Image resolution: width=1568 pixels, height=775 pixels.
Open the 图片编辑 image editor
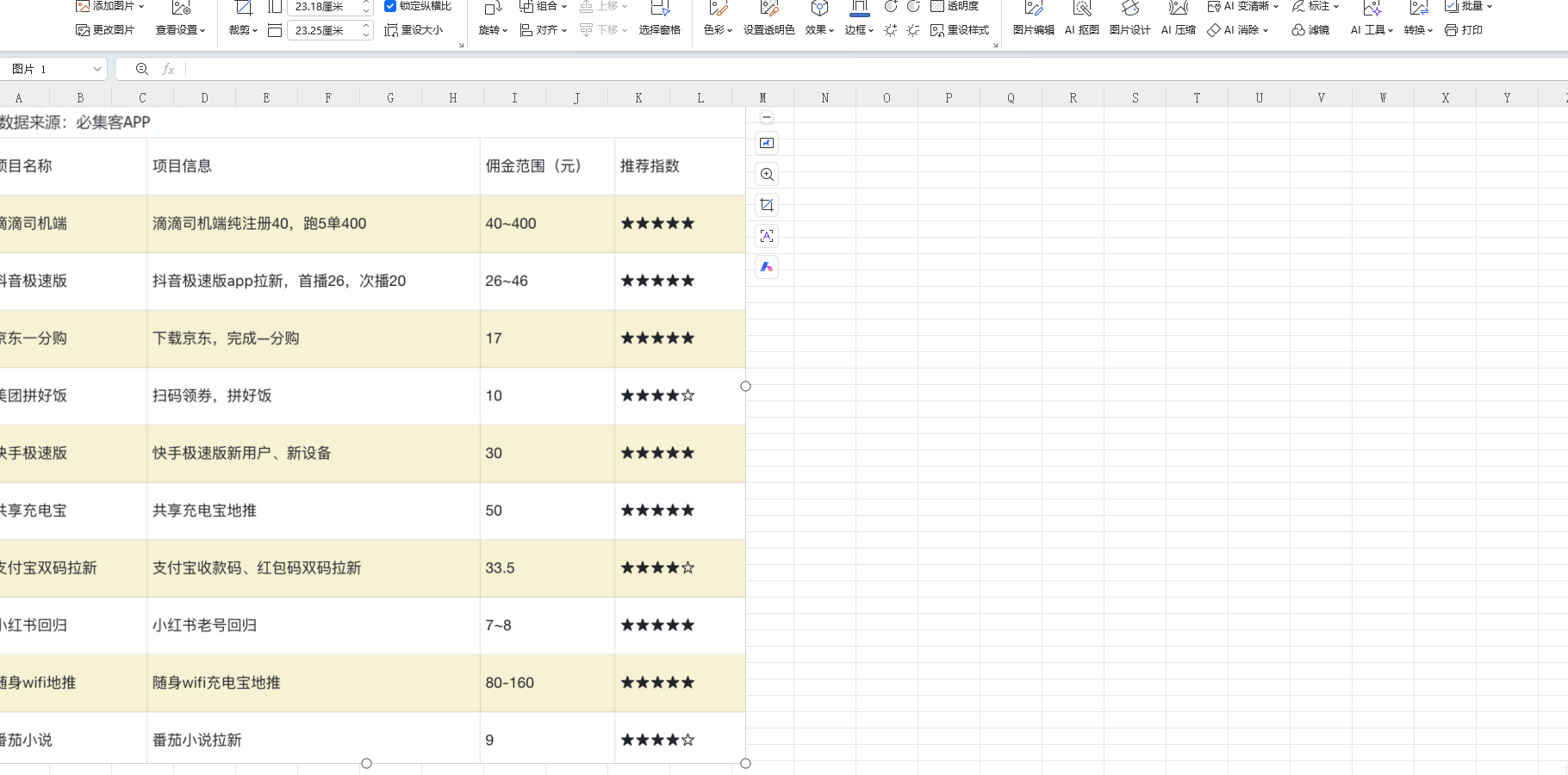point(1033,17)
